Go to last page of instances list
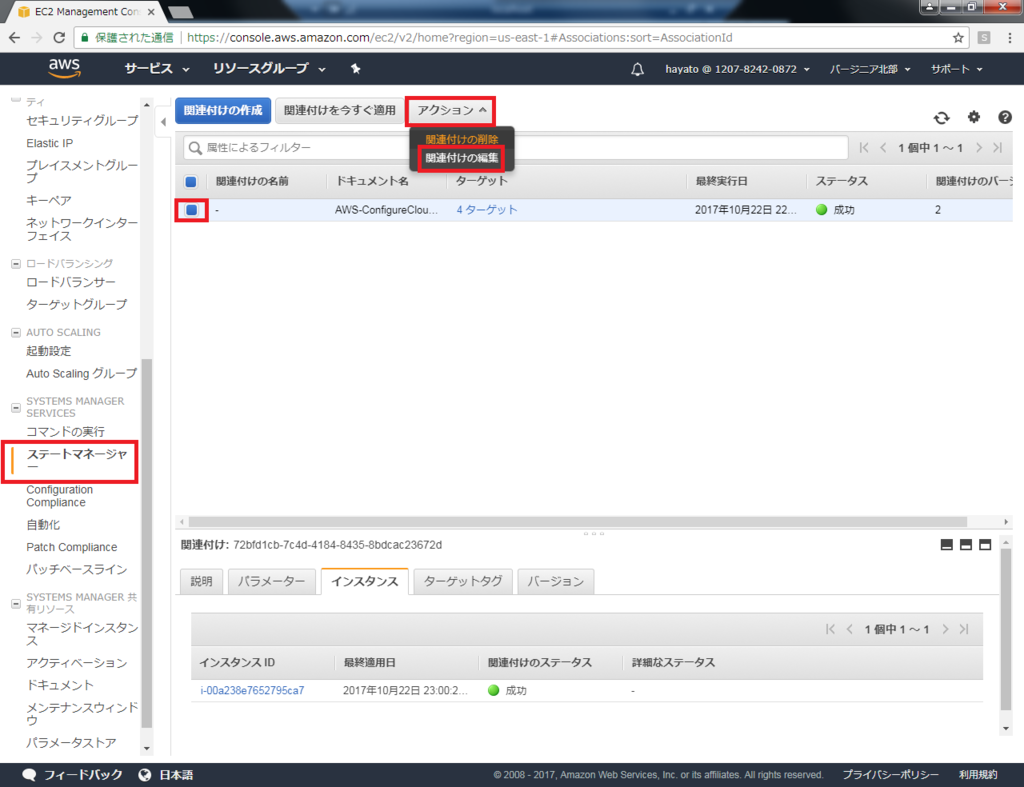This screenshot has width=1024, height=787. click(964, 629)
